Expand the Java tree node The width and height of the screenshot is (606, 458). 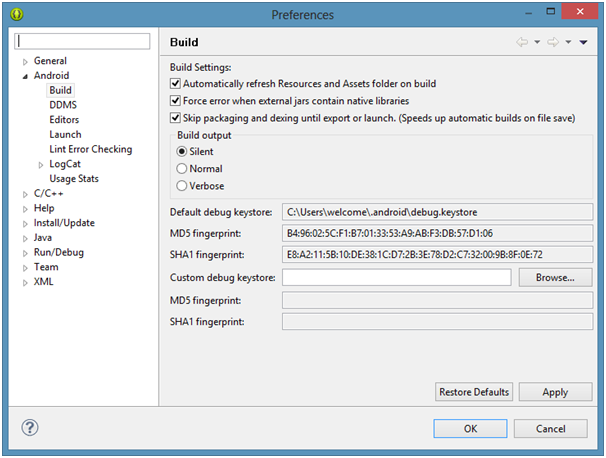[25, 238]
